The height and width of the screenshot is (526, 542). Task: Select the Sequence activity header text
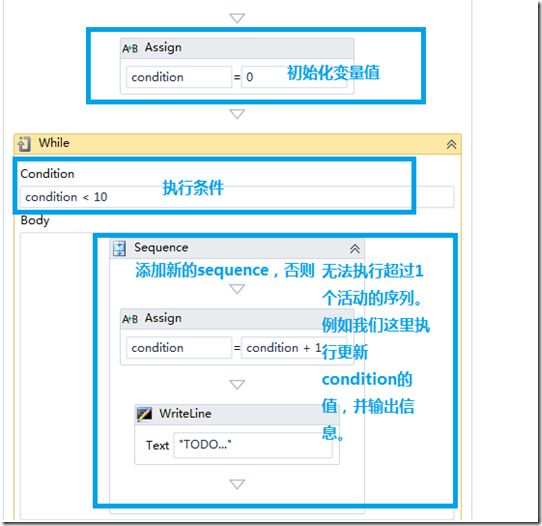point(161,247)
